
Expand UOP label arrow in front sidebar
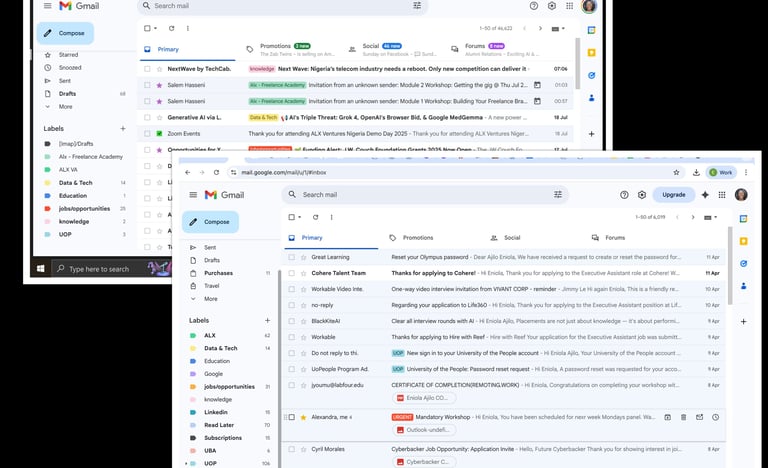click(186, 463)
